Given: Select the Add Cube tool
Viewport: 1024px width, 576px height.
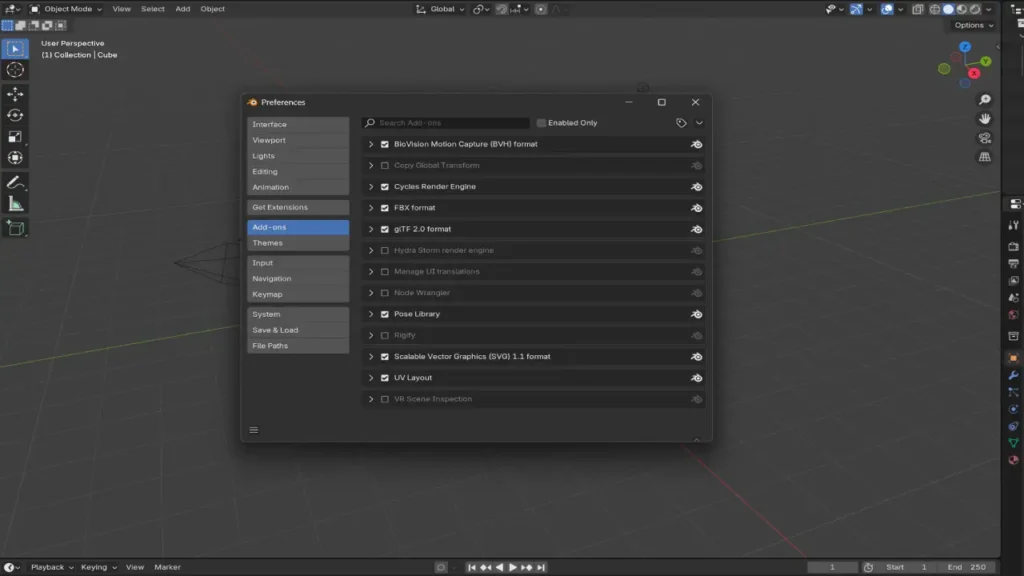Looking at the screenshot, I should 15,229.
